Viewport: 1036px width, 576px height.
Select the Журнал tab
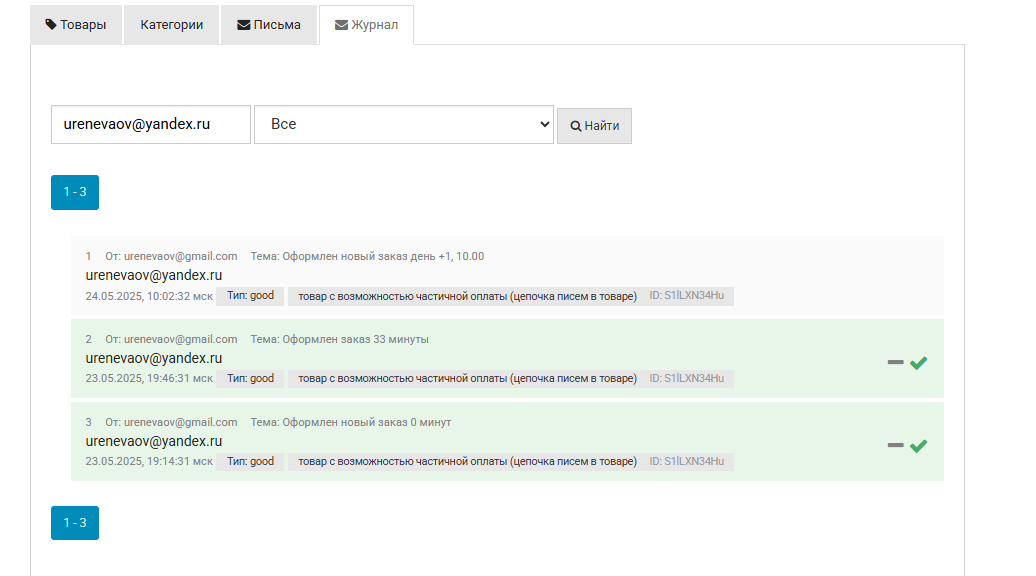point(367,25)
